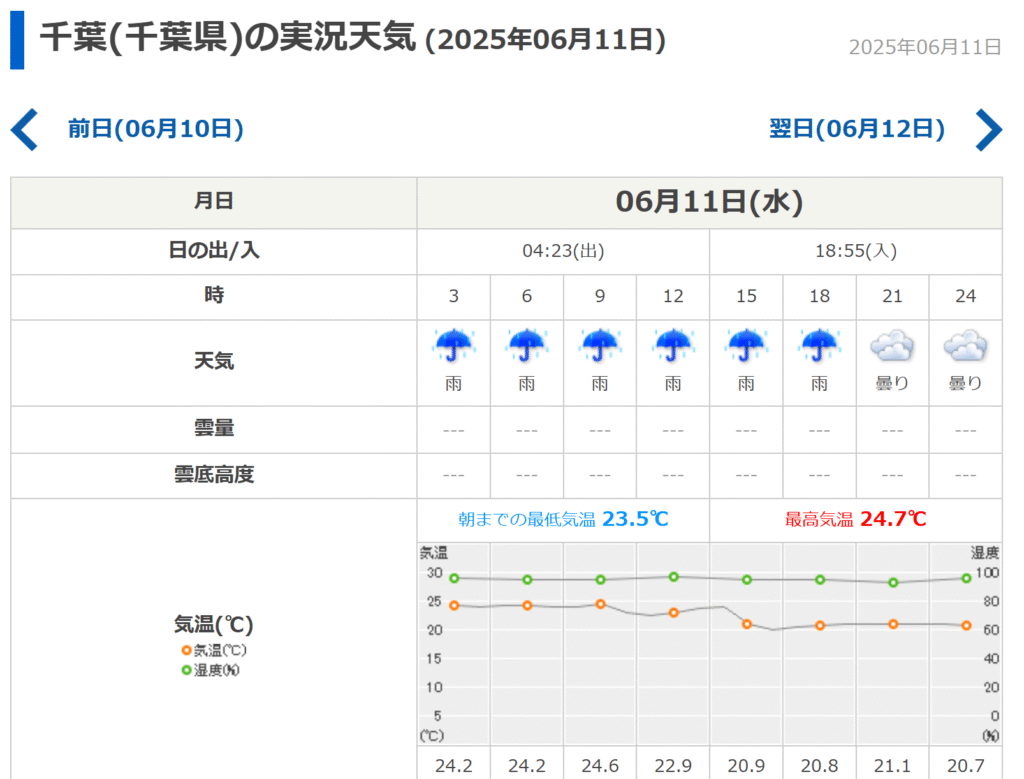Click the orange temperature point at 9時
Image resolution: width=1024 pixels, height=779 pixels.
(x=600, y=604)
